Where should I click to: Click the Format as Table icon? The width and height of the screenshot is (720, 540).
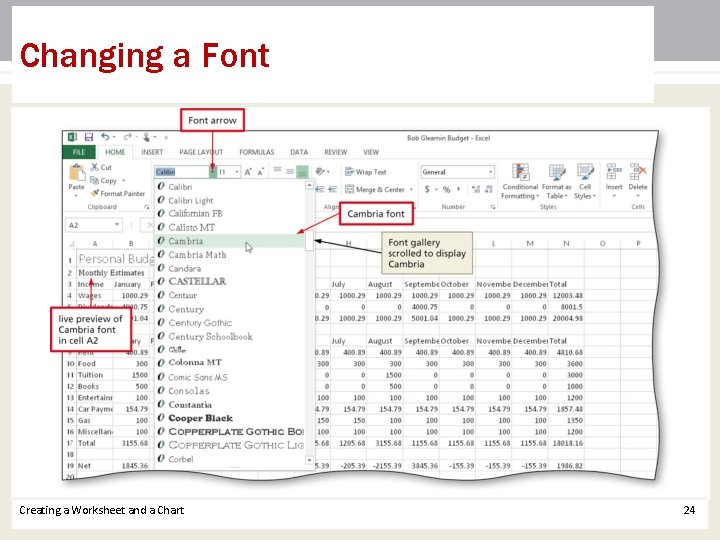coord(557,172)
